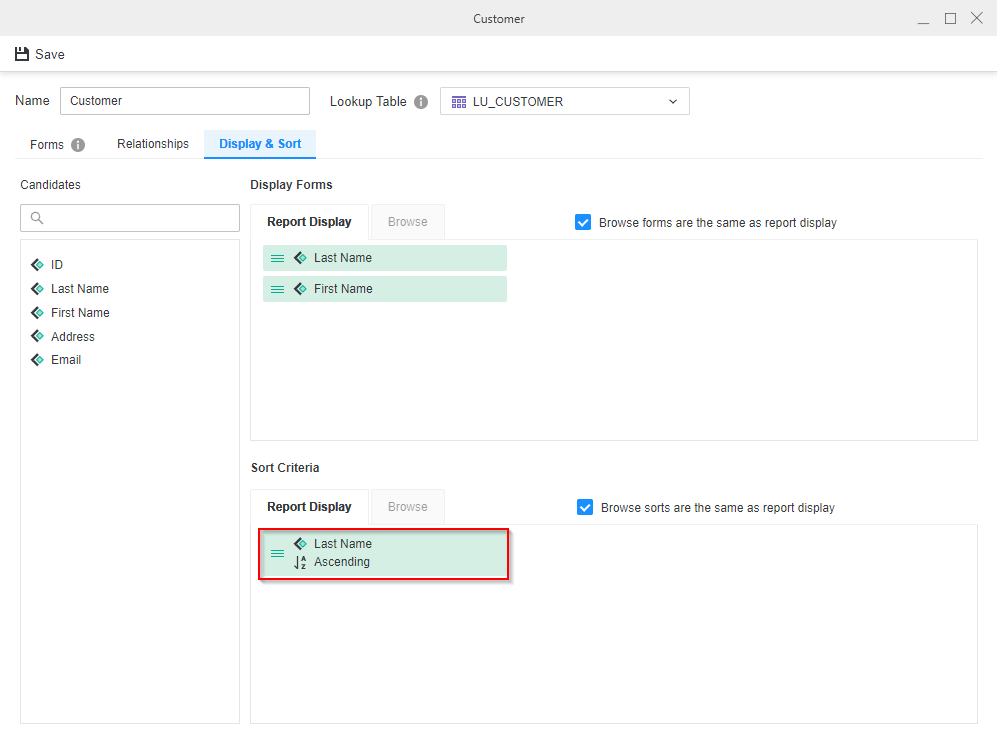Click drag handle of Last Name sort criterion

[278, 553]
